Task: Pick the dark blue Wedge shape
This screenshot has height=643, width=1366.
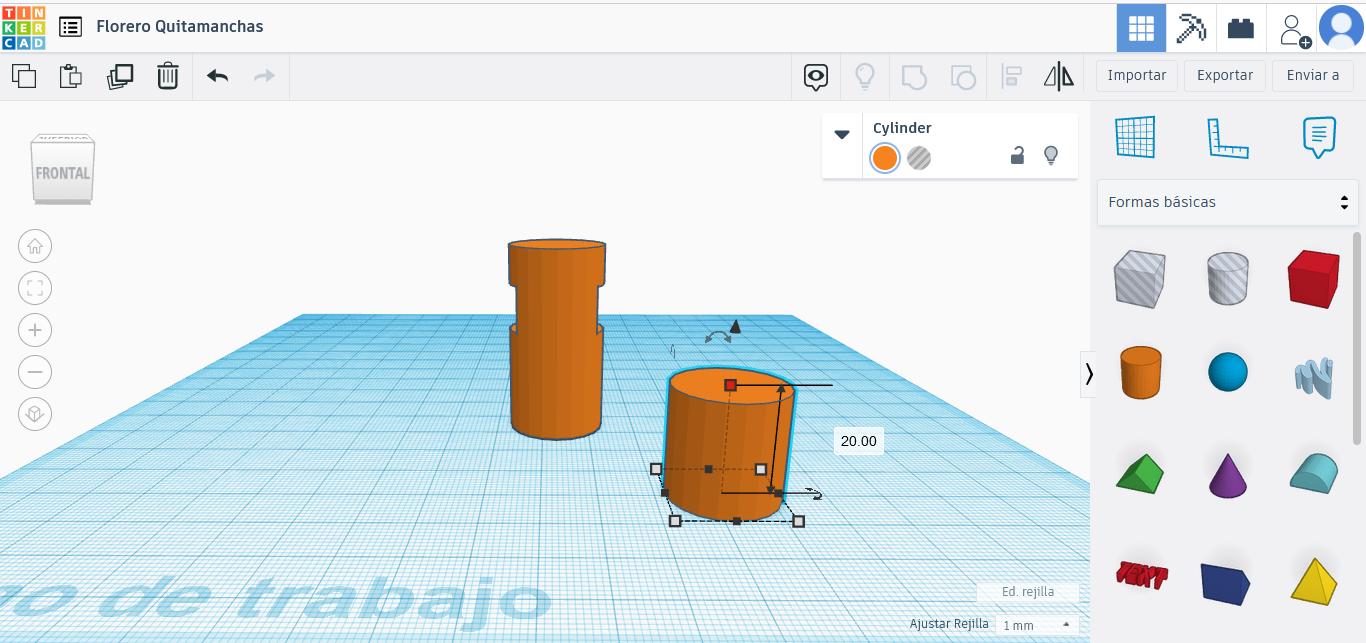Action: pyautogui.click(x=1226, y=583)
